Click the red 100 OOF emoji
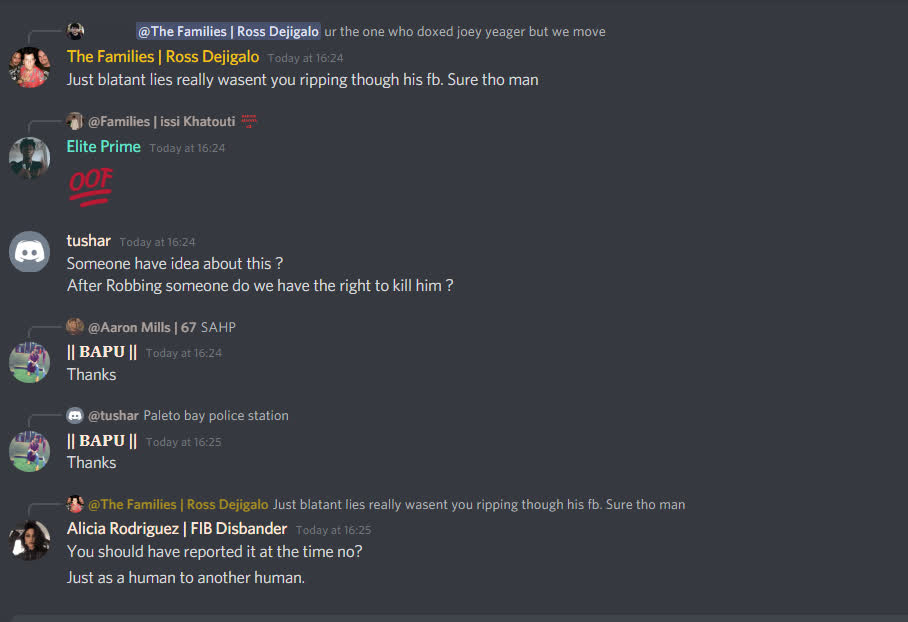Viewport: 908px width, 622px height. [90, 186]
